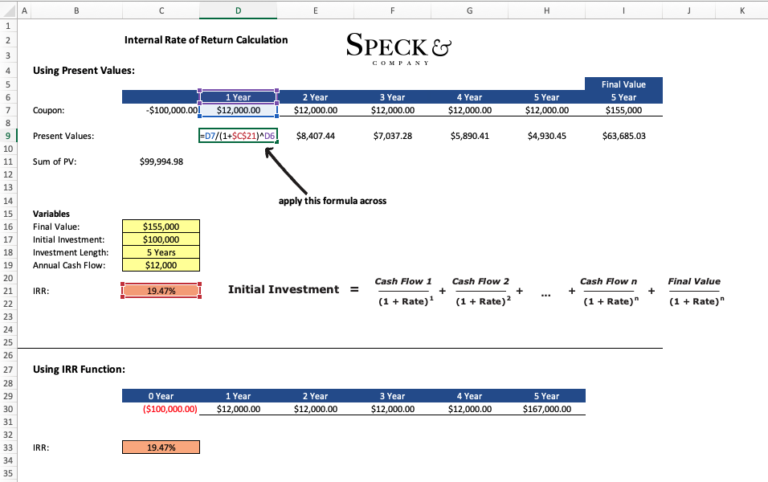Image resolution: width=768 pixels, height=482 pixels.
Task: Select column I header
Action: (623, 10)
